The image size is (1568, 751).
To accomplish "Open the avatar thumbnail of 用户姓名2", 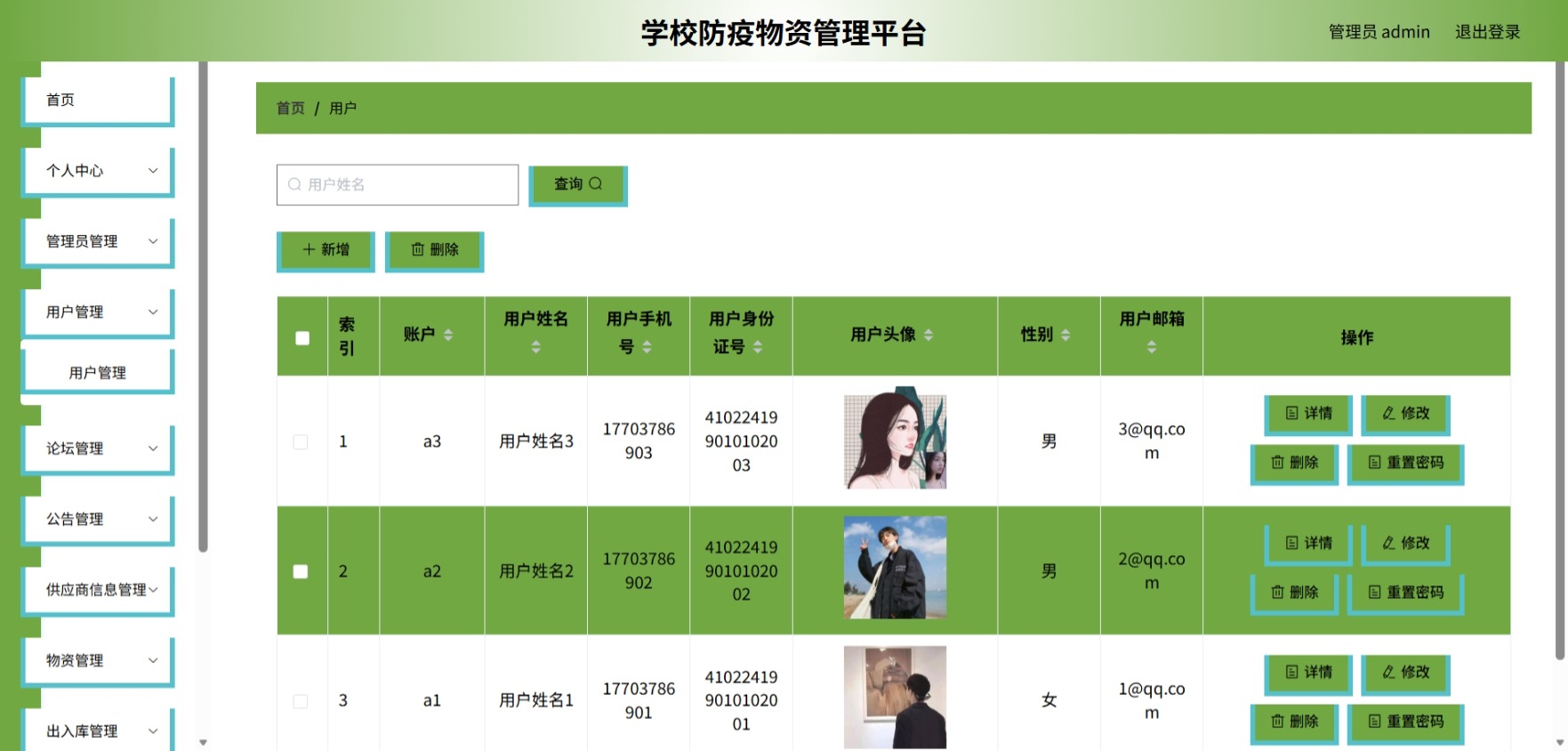I will (x=895, y=568).
